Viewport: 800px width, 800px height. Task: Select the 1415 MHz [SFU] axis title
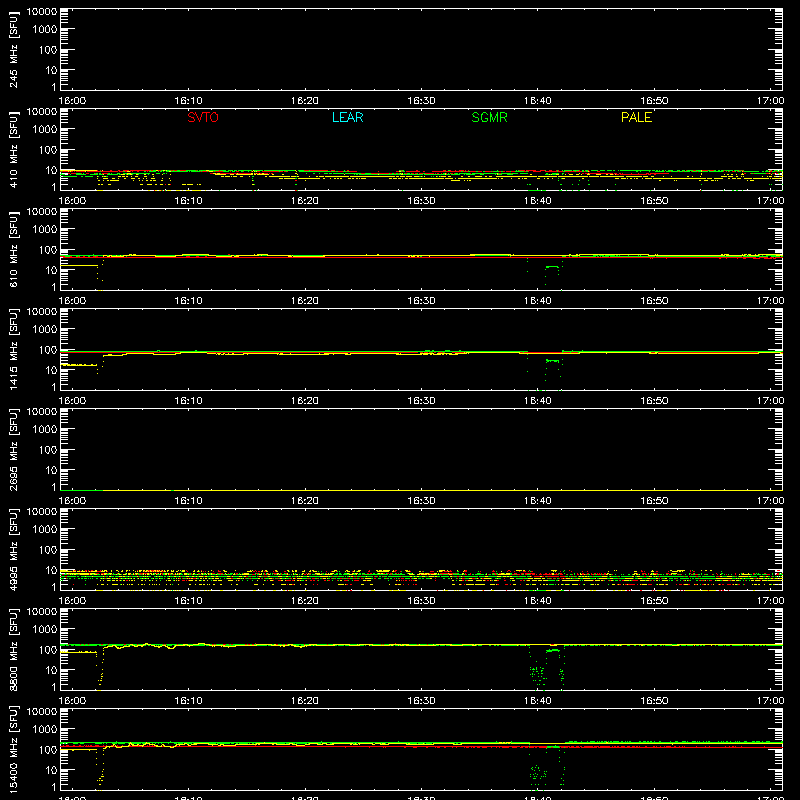click(x=13, y=349)
